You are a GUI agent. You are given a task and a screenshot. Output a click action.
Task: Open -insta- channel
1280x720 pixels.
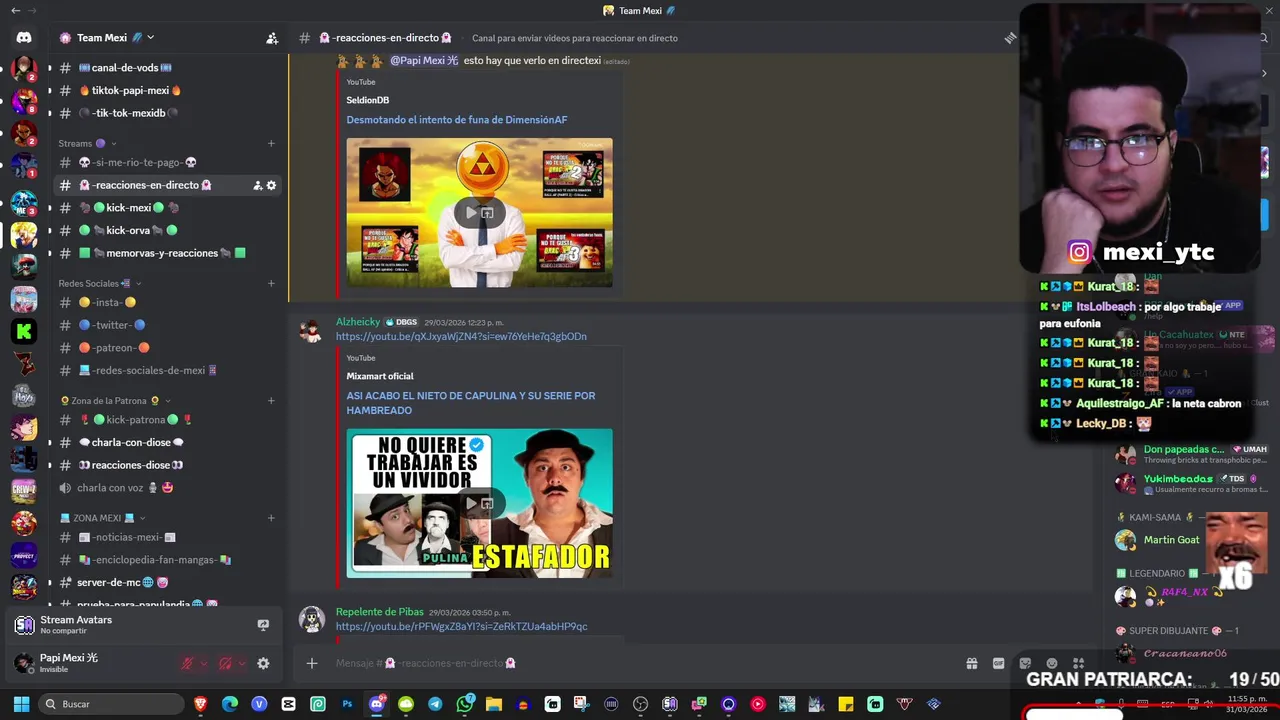(166, 302)
